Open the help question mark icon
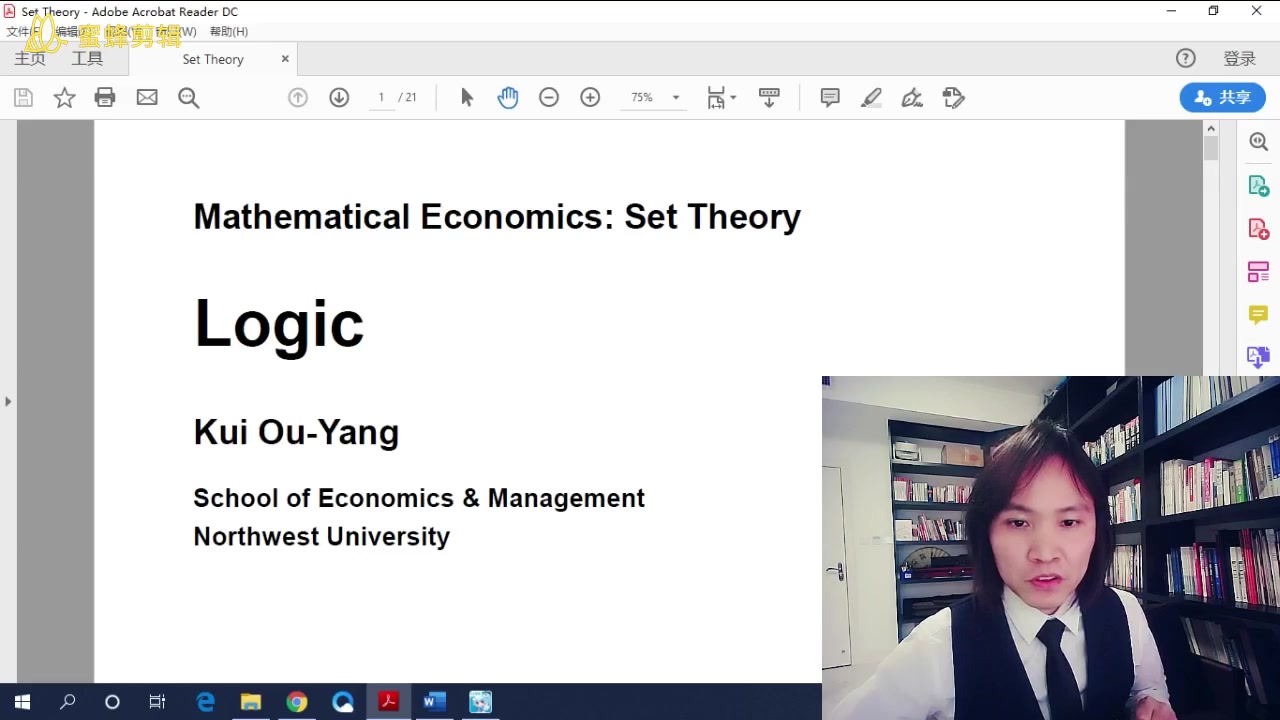Image resolution: width=1280 pixels, height=720 pixels. (1186, 58)
